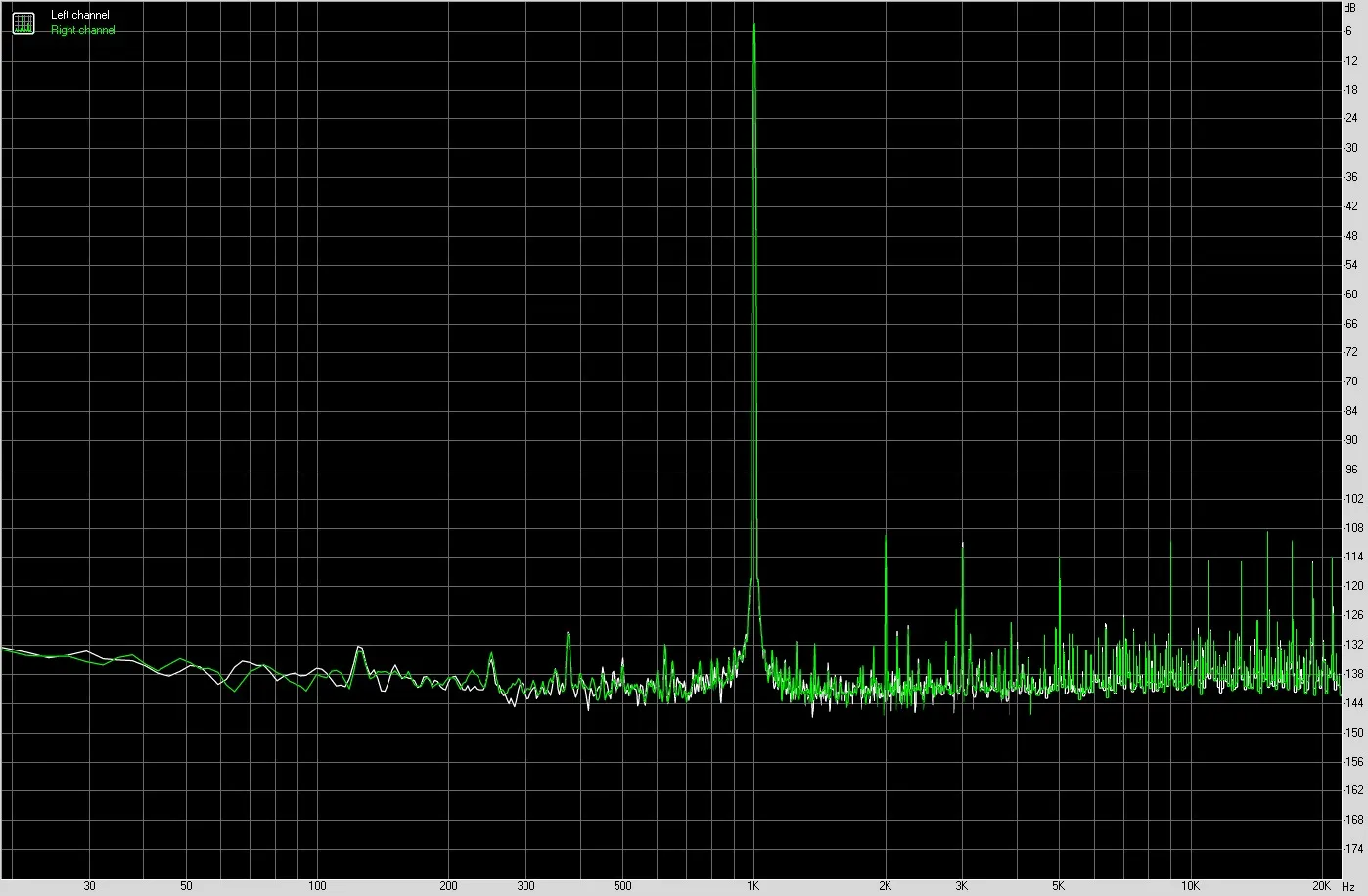This screenshot has width=1368, height=896.
Task: Click the -156 dB axis value
Action: [x=1352, y=761]
